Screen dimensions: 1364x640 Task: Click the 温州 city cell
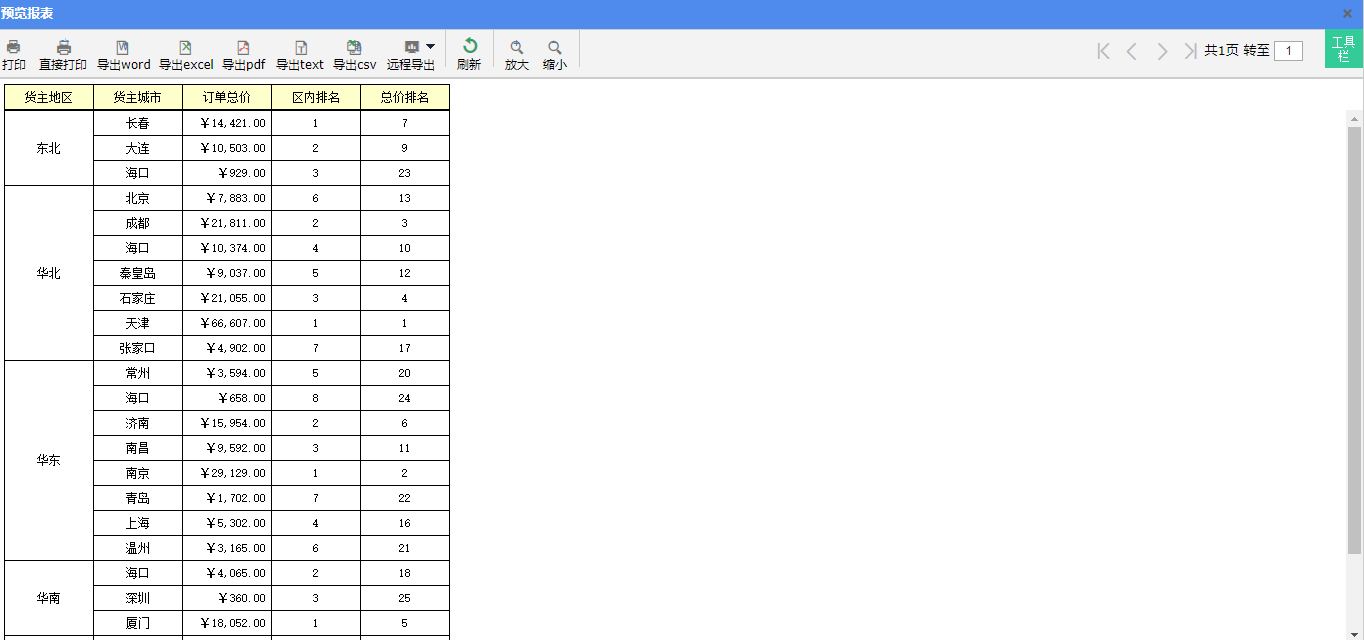point(138,548)
